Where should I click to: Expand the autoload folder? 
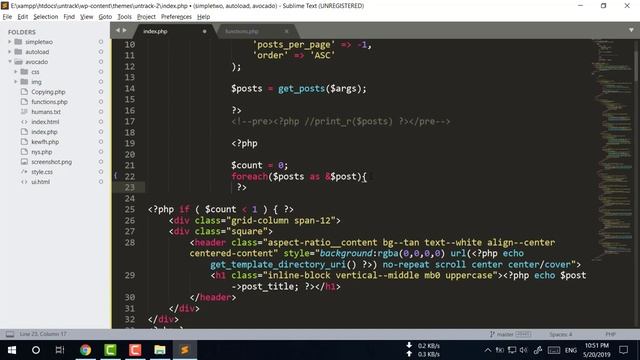(x=10, y=52)
